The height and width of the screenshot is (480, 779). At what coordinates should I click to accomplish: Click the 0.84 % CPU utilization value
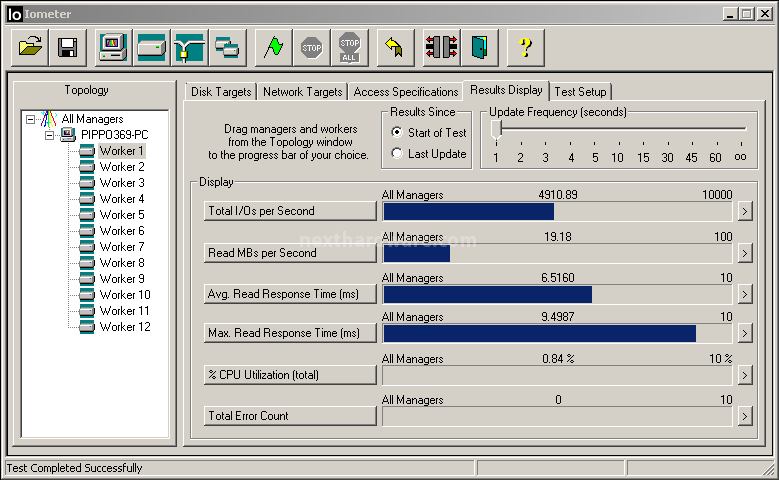click(x=558, y=359)
